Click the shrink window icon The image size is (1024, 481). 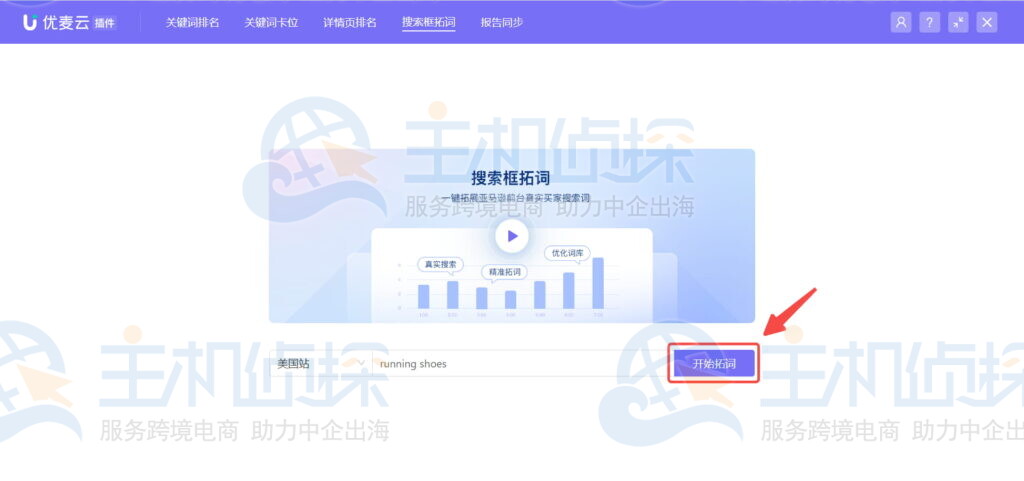click(x=958, y=23)
